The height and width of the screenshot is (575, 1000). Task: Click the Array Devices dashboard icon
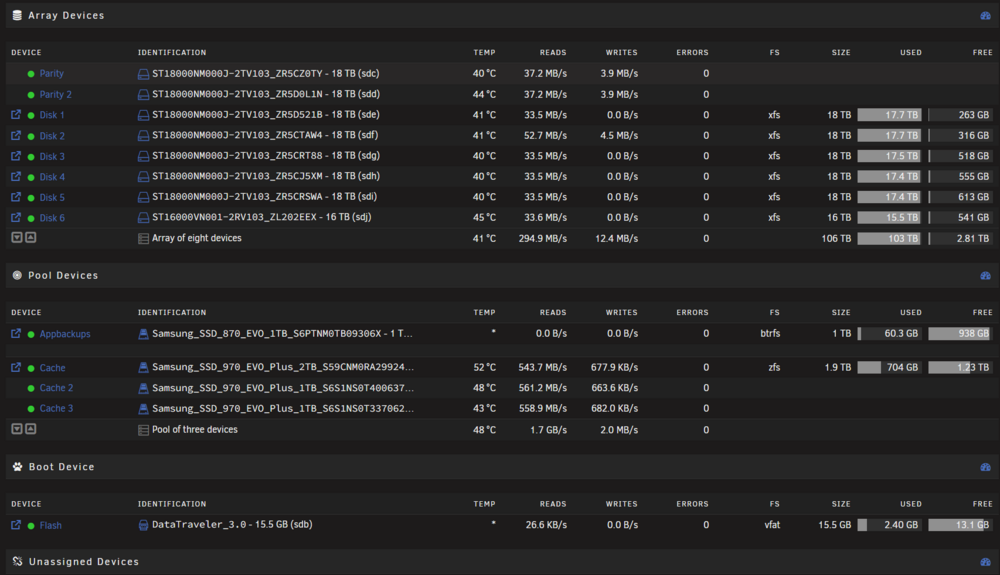985,15
